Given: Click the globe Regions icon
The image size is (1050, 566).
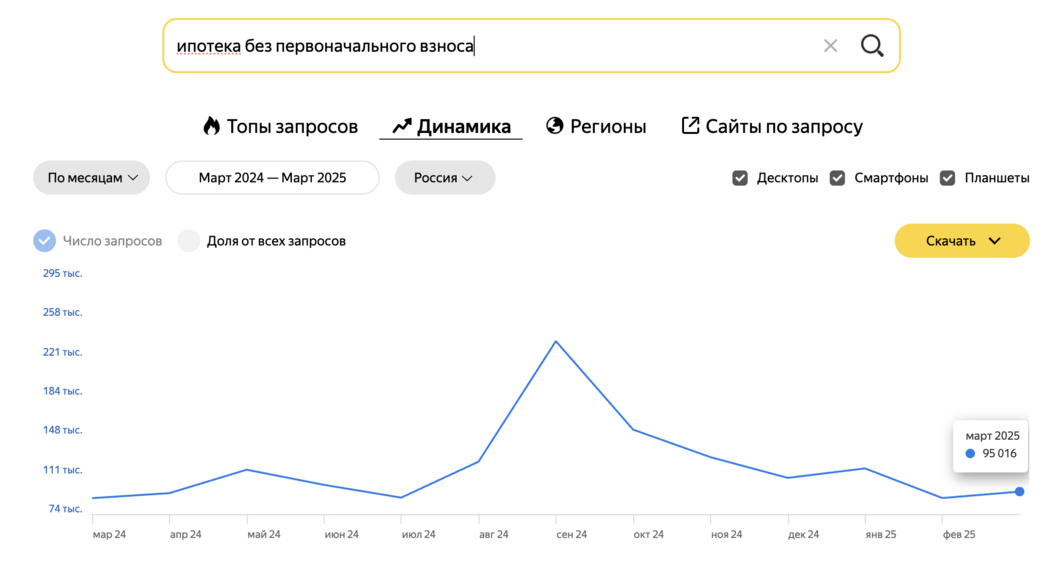Looking at the screenshot, I should coord(554,125).
